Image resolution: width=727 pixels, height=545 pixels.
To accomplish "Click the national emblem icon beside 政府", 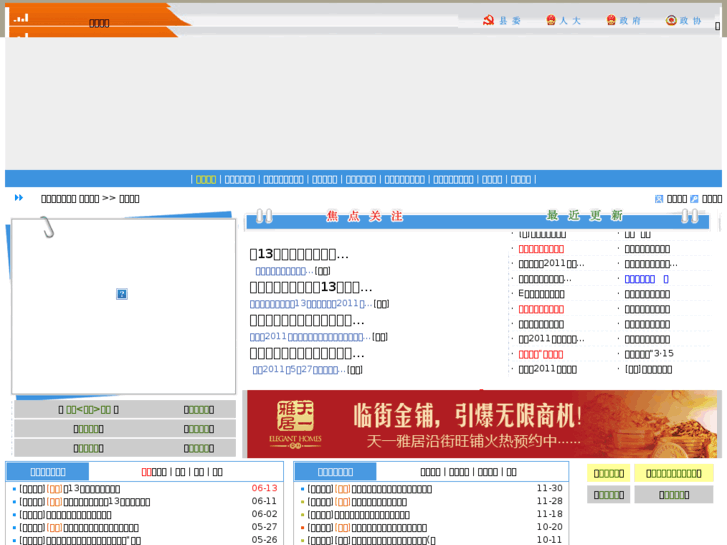I will (x=611, y=20).
